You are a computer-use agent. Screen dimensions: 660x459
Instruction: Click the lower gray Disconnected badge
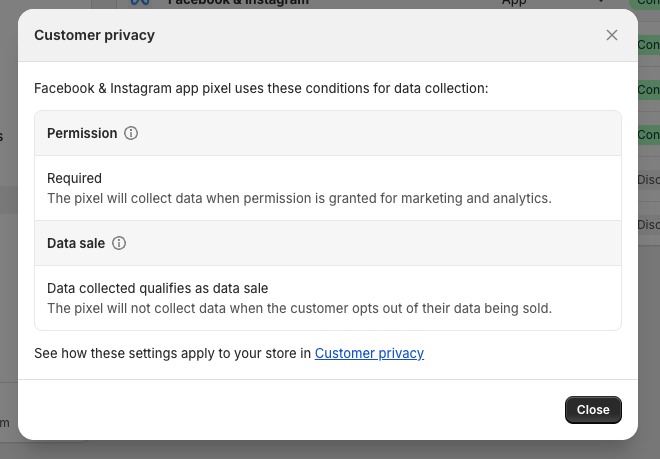(x=648, y=224)
